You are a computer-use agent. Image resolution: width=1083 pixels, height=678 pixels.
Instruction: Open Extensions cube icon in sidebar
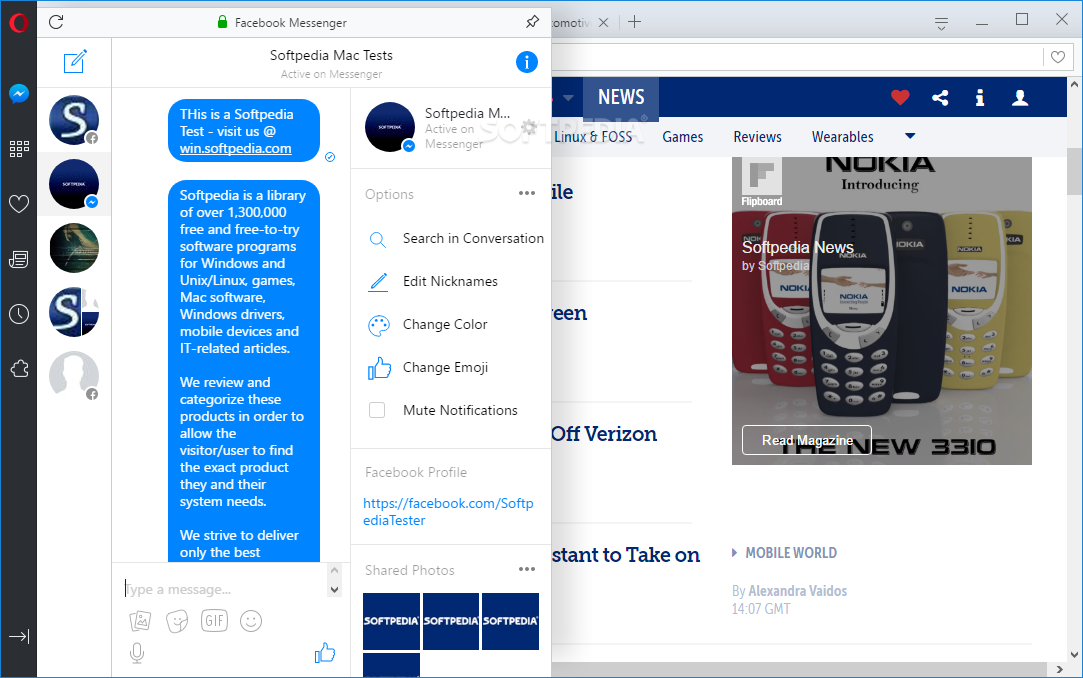pyautogui.click(x=19, y=369)
